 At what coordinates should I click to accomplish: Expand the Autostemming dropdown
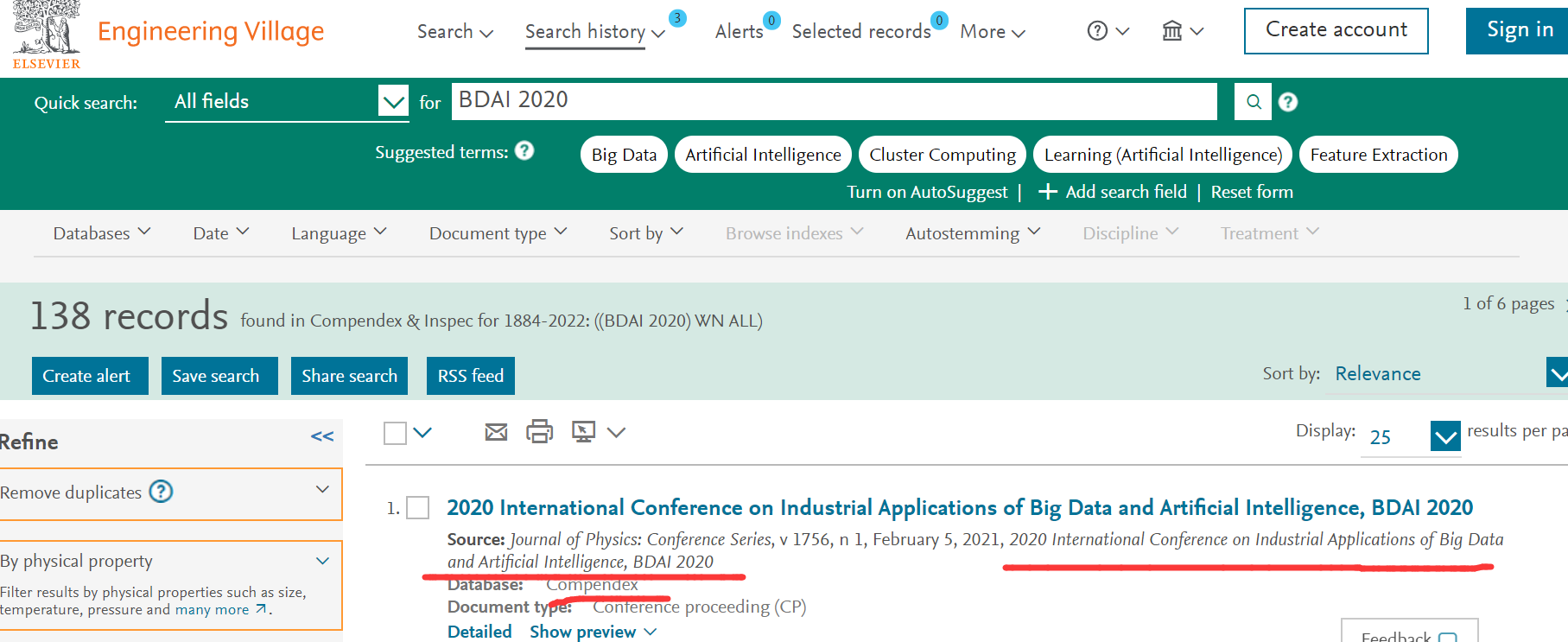(973, 233)
